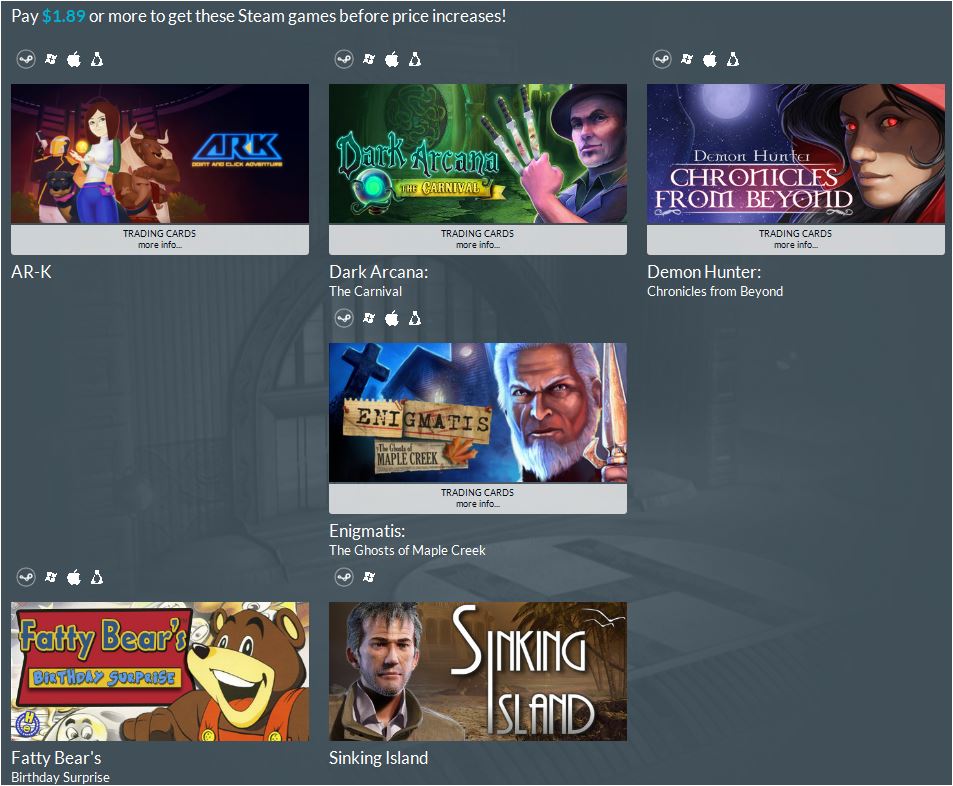953x786 pixels.
Task: Click the Steam icon above Sinking Island
Action: [344, 577]
